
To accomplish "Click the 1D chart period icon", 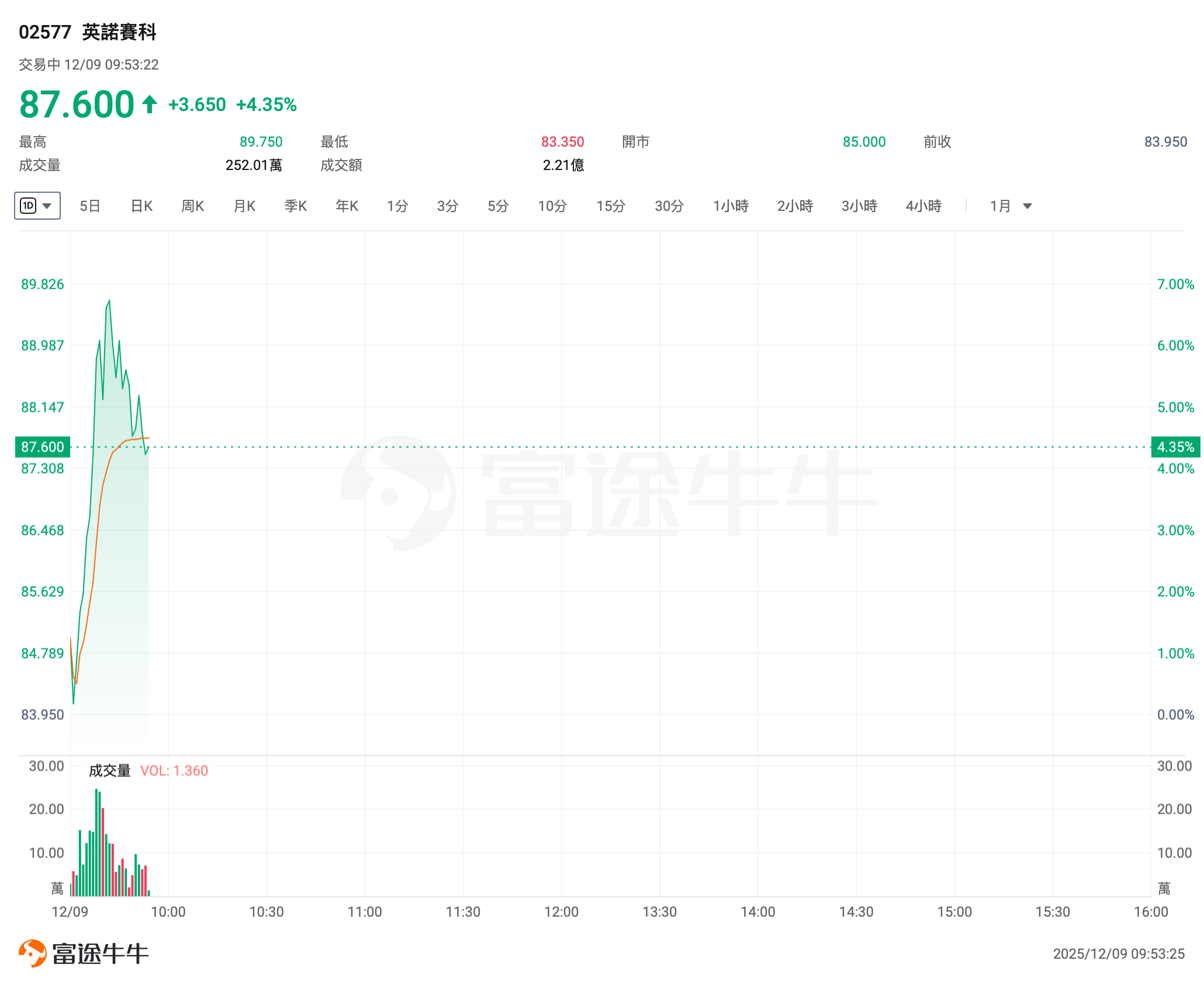I will (28, 206).
